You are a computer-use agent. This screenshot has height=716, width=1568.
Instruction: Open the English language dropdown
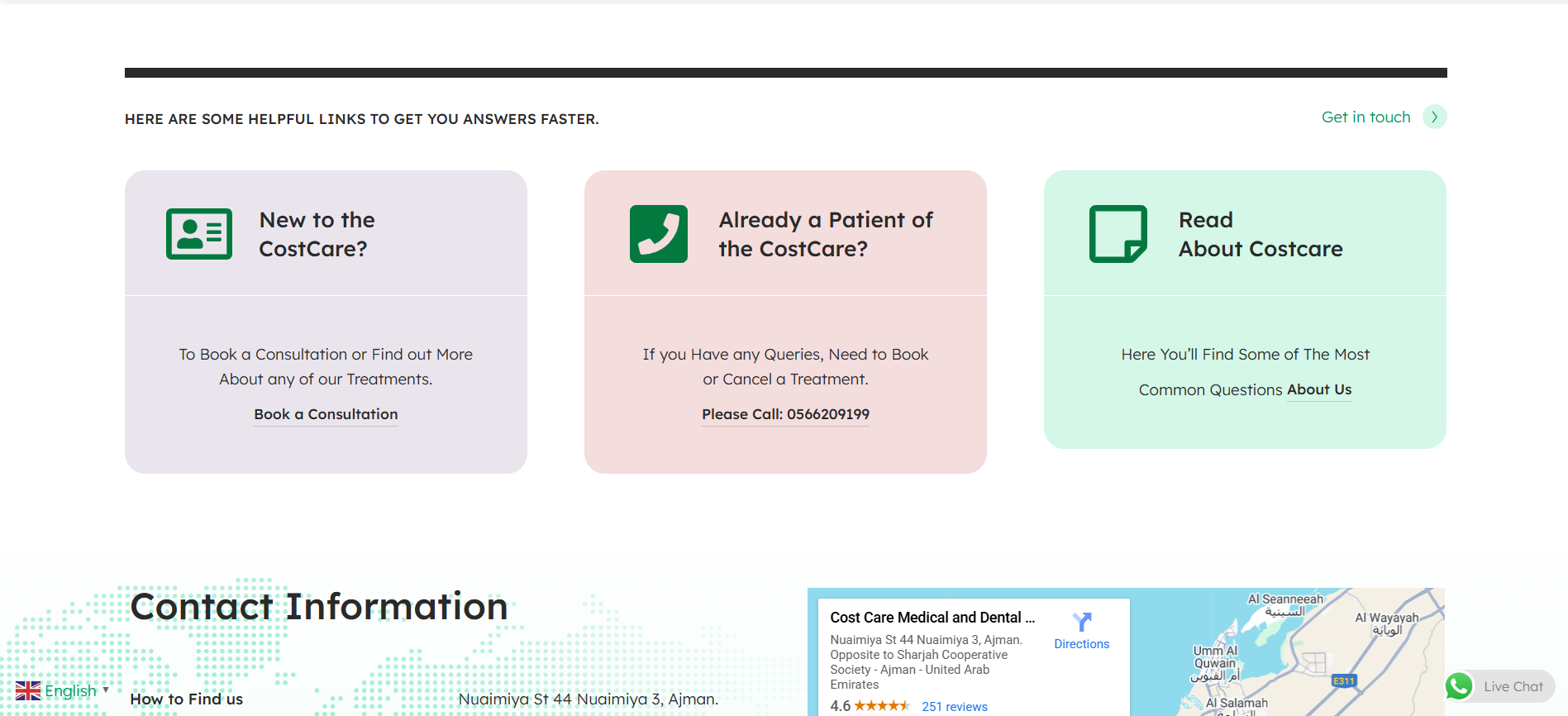(63, 691)
